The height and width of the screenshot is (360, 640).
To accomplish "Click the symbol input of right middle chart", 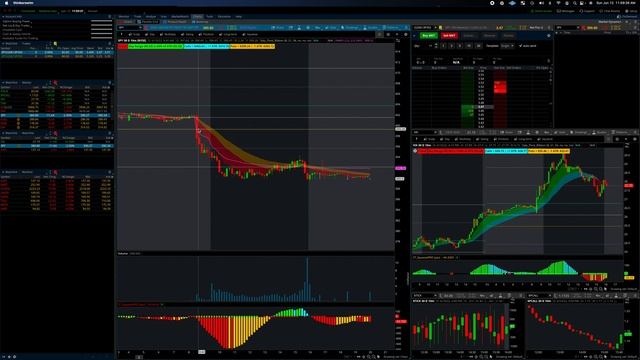I will click(x=425, y=133).
